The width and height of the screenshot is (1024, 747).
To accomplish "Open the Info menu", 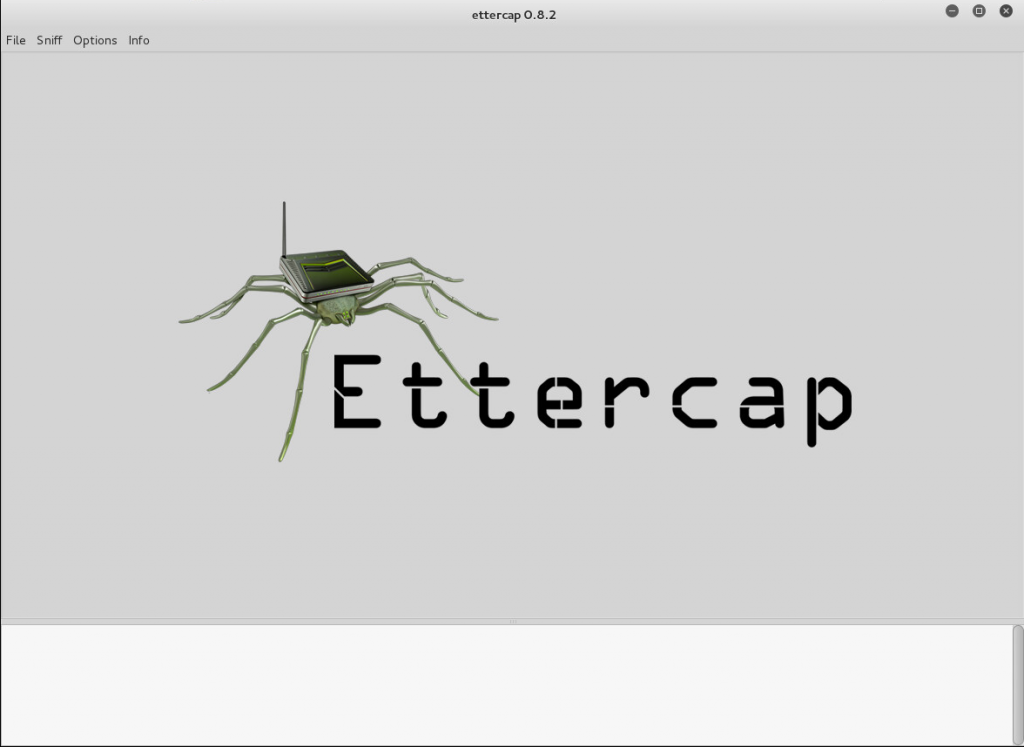I will click(139, 40).
